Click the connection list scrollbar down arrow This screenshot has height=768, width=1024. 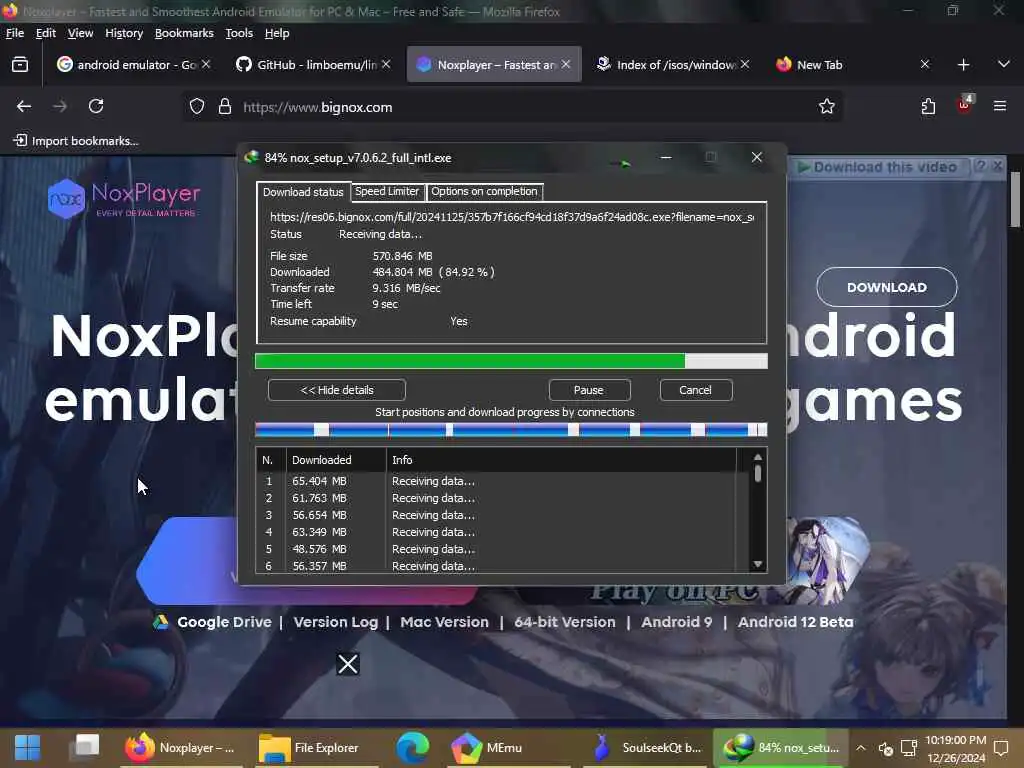coord(758,564)
